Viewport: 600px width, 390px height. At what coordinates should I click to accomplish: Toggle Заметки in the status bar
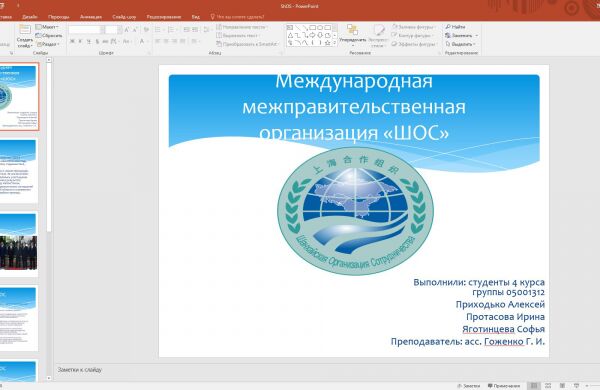(468, 386)
